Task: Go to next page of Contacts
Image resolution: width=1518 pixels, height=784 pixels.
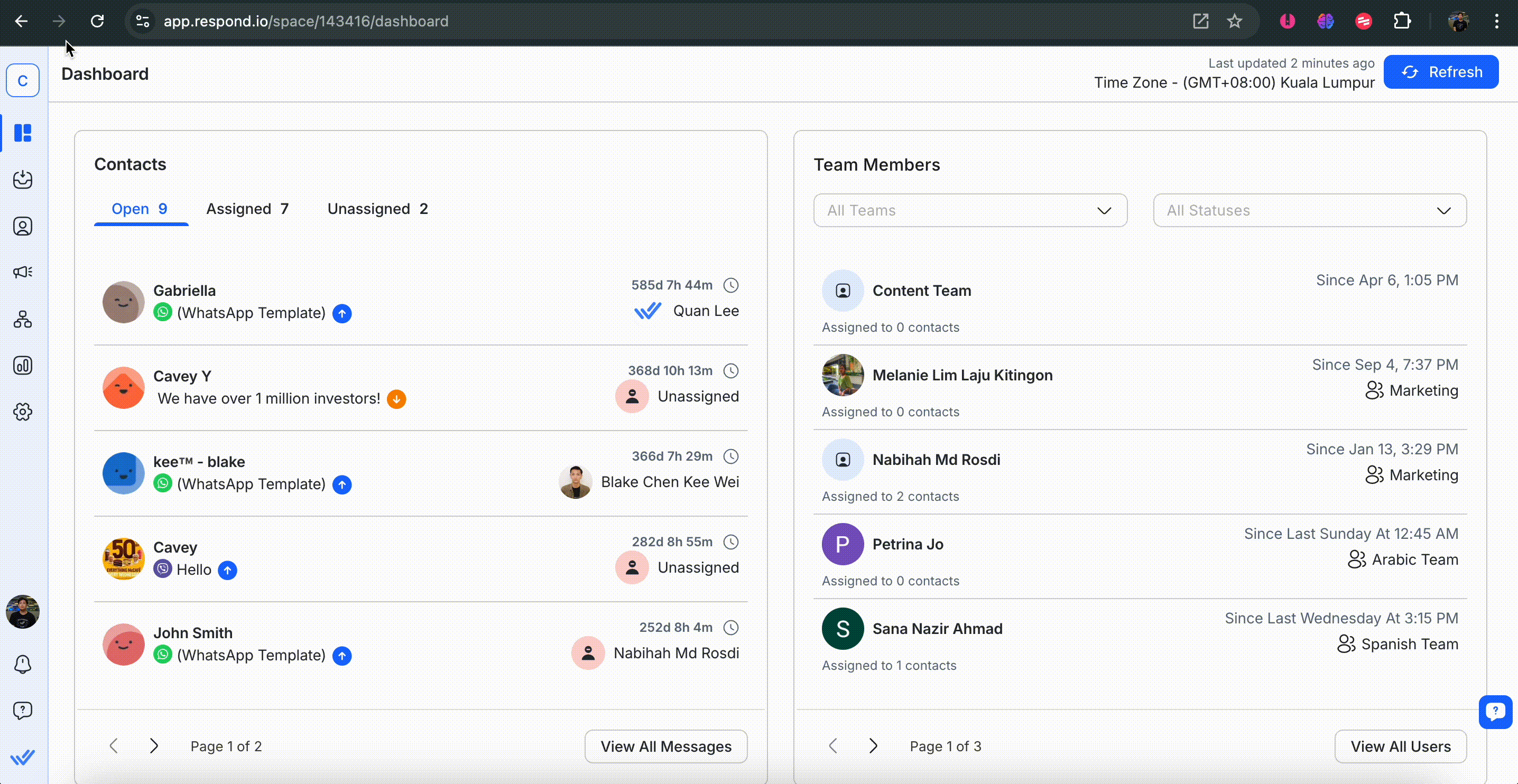Action: click(154, 746)
